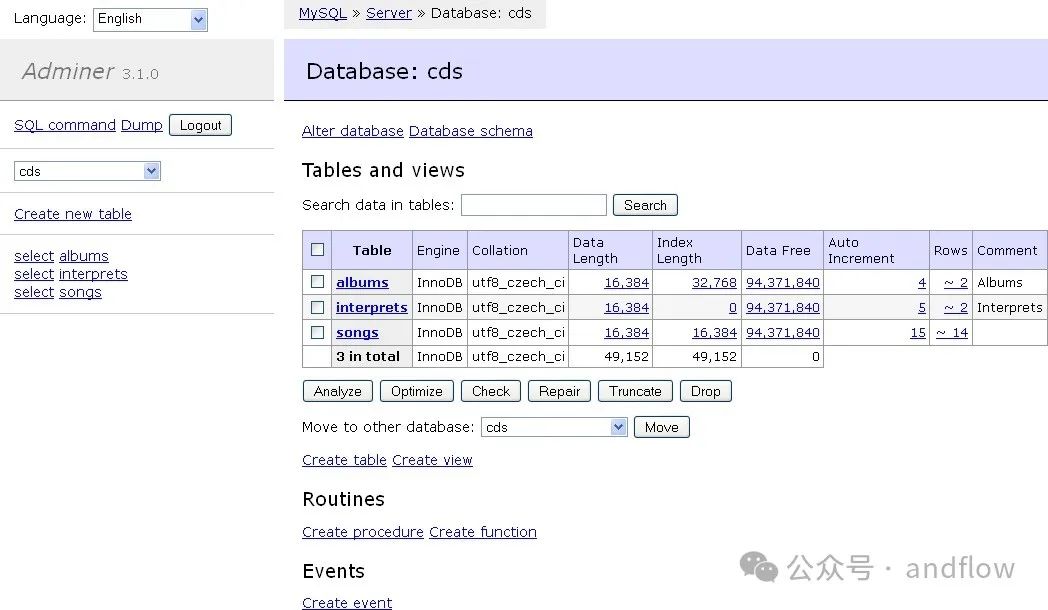Open the Language dropdown
The image size is (1048, 610).
click(150, 19)
